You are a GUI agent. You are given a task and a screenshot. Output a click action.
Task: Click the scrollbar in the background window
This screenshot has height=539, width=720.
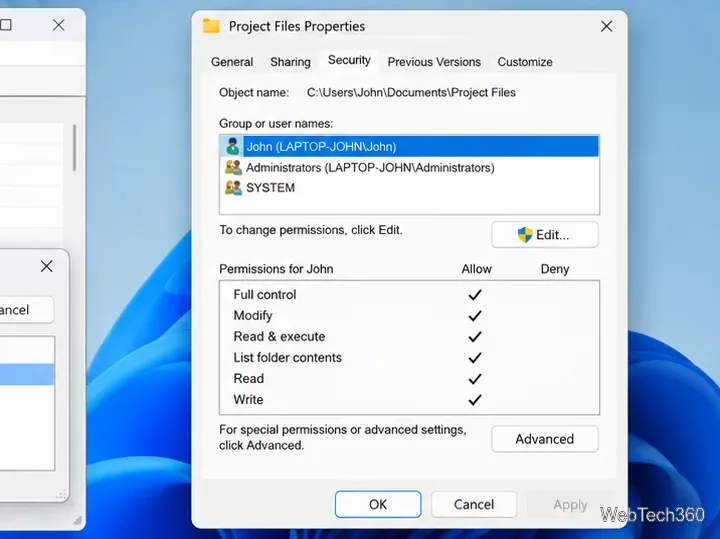73,148
